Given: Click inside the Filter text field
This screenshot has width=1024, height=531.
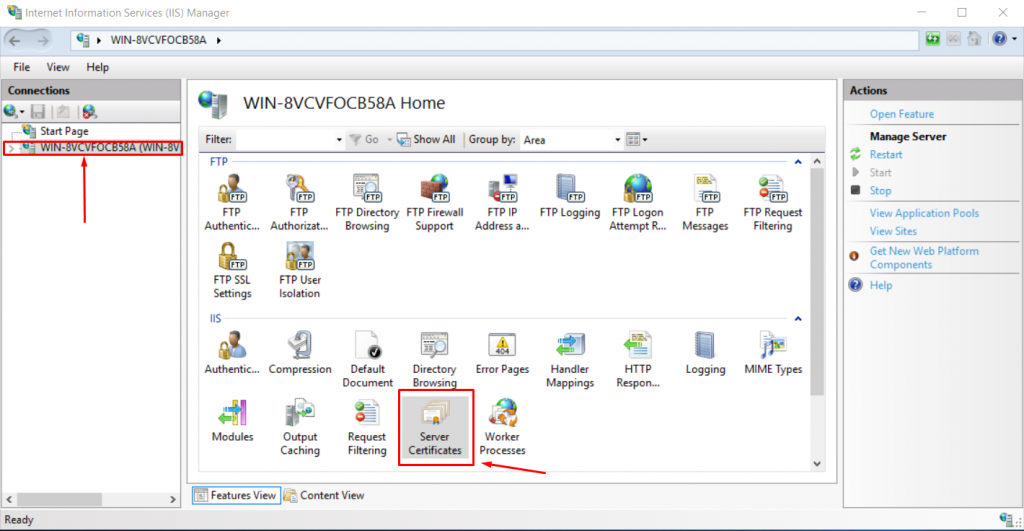Looking at the screenshot, I should coord(286,140).
